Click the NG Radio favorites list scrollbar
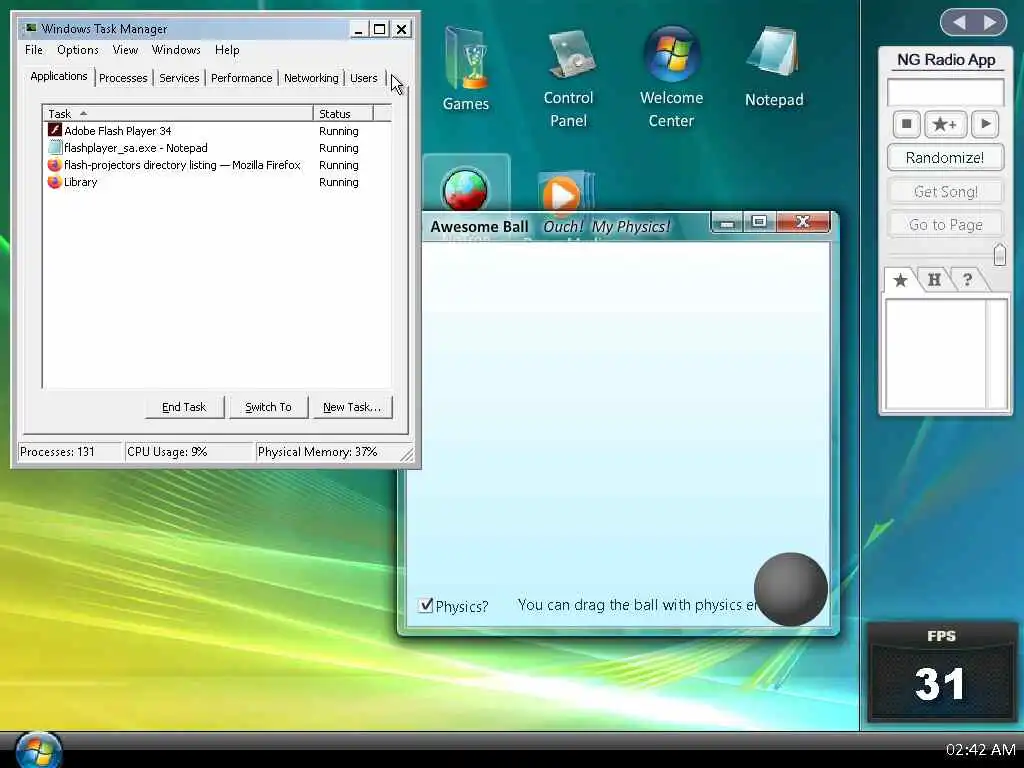 click(996, 354)
